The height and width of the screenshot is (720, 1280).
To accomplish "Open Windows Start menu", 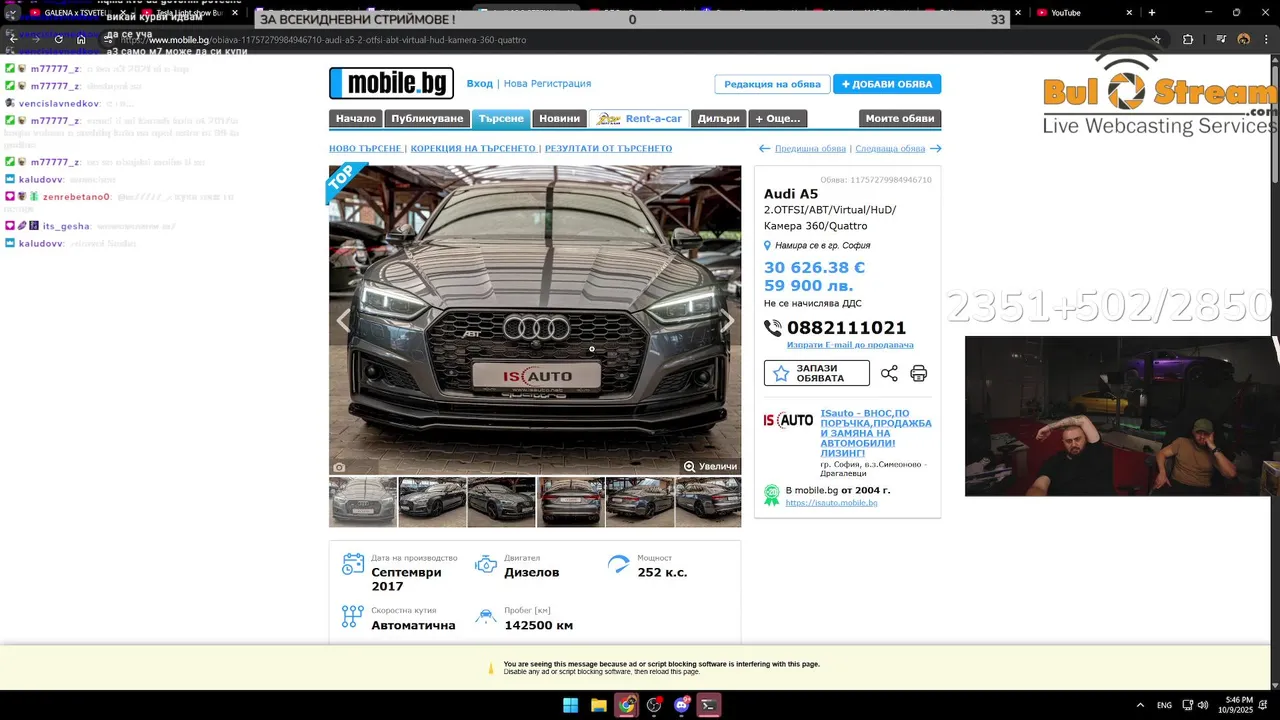I will coord(570,705).
